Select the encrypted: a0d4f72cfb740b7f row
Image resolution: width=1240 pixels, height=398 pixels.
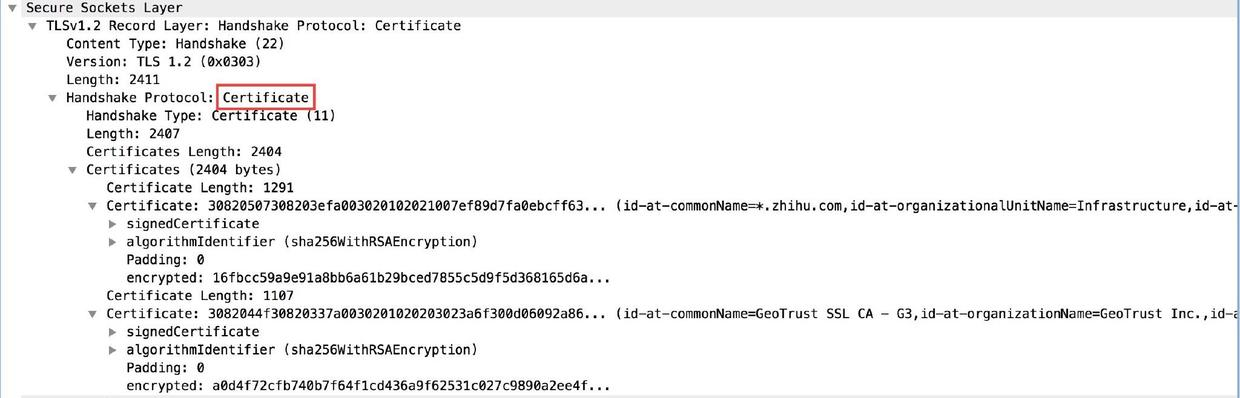click(x=620, y=386)
